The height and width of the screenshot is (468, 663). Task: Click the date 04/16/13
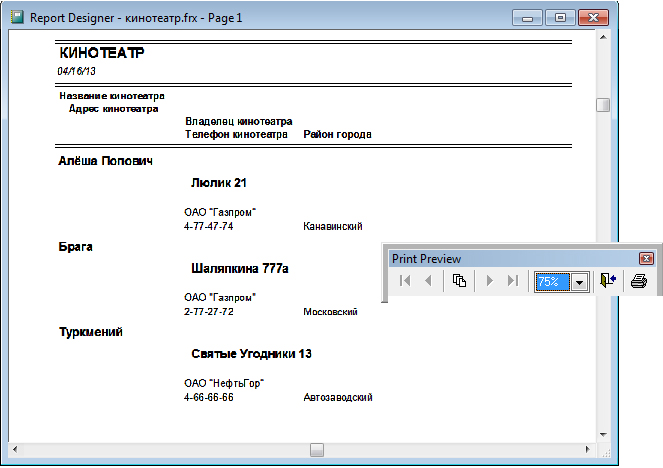(x=76, y=71)
